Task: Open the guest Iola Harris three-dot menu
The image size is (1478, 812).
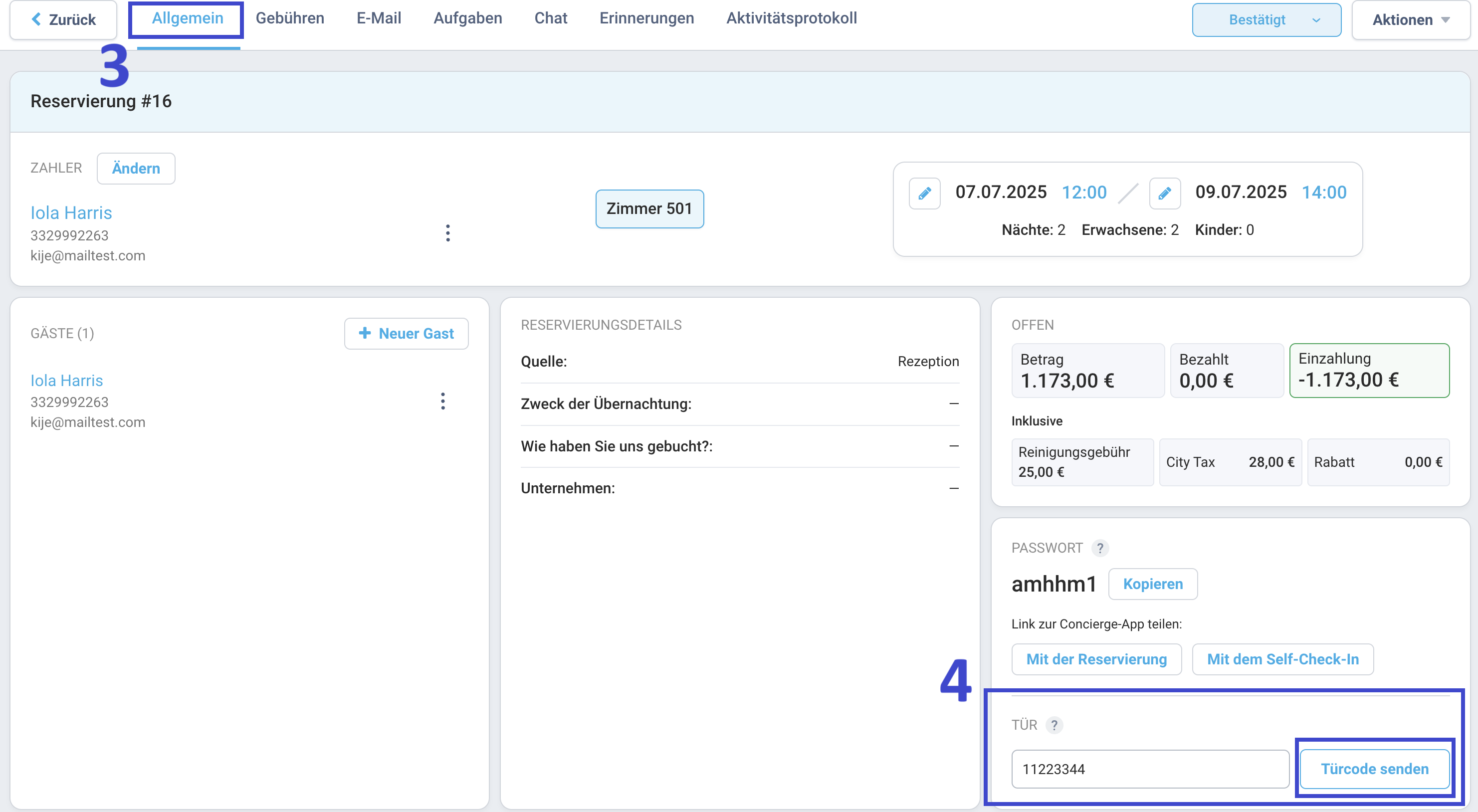Action: pyautogui.click(x=443, y=401)
